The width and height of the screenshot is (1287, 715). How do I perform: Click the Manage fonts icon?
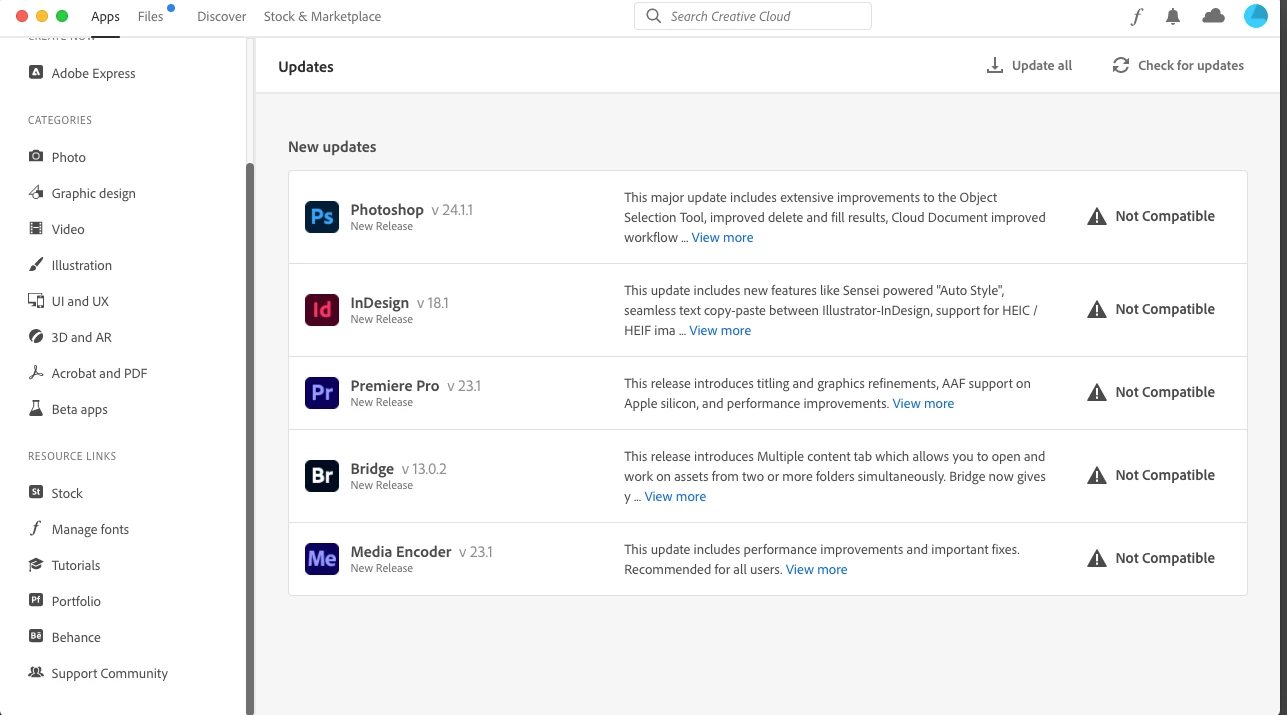coord(36,529)
